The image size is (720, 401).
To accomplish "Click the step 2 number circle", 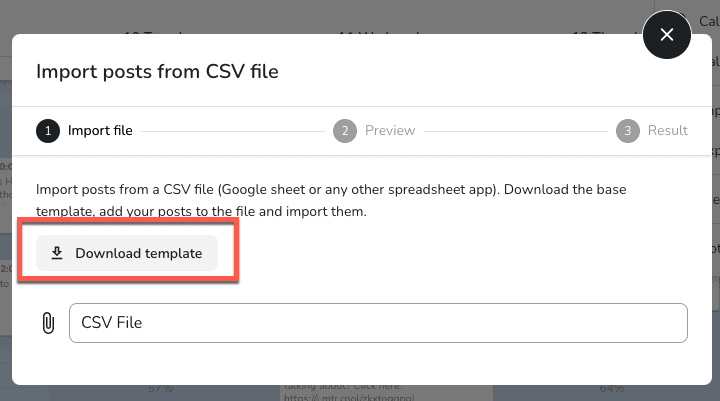I will 345,131.
